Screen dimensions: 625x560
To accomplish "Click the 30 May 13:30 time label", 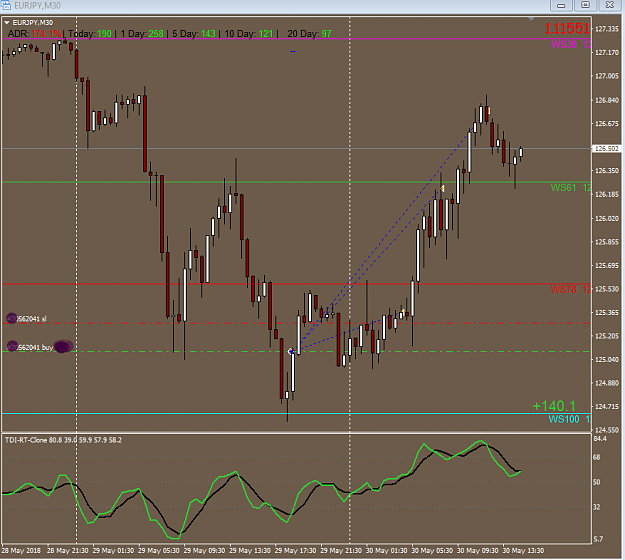I will 523,550.
